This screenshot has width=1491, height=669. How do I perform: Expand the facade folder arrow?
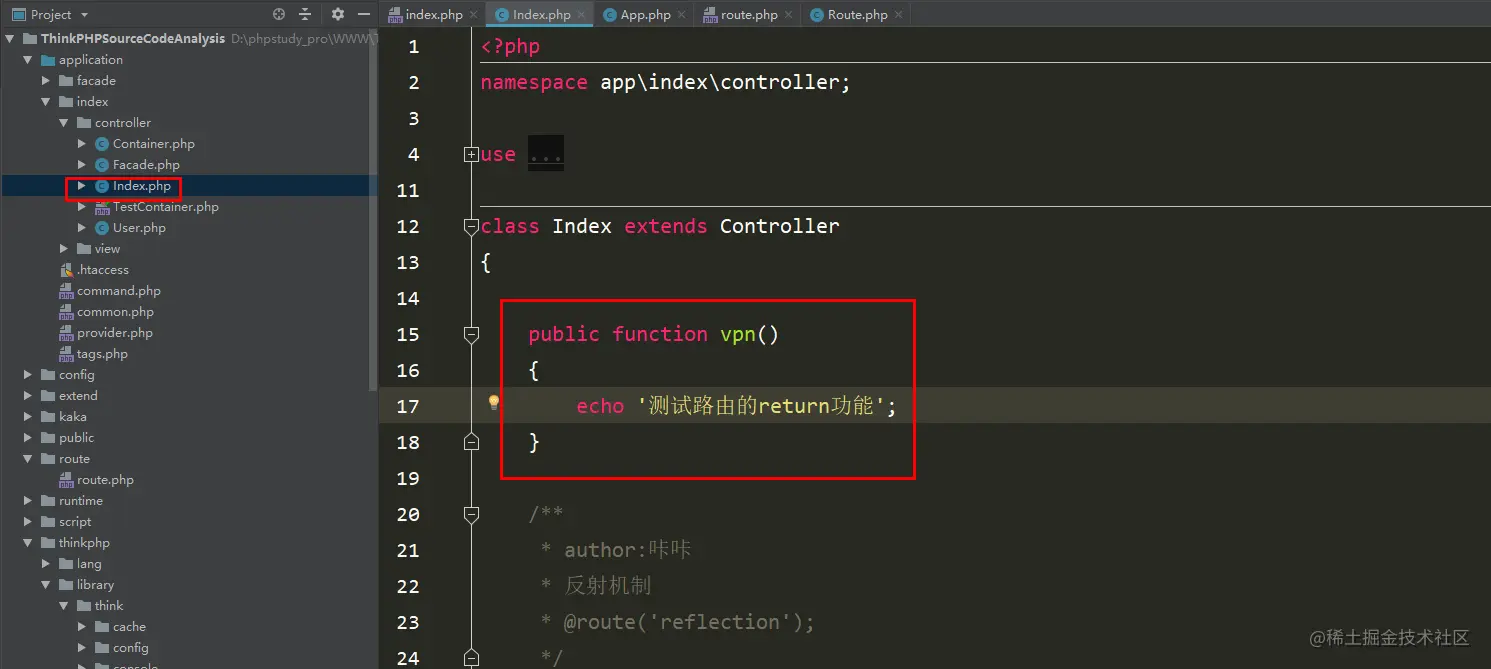[x=46, y=81]
